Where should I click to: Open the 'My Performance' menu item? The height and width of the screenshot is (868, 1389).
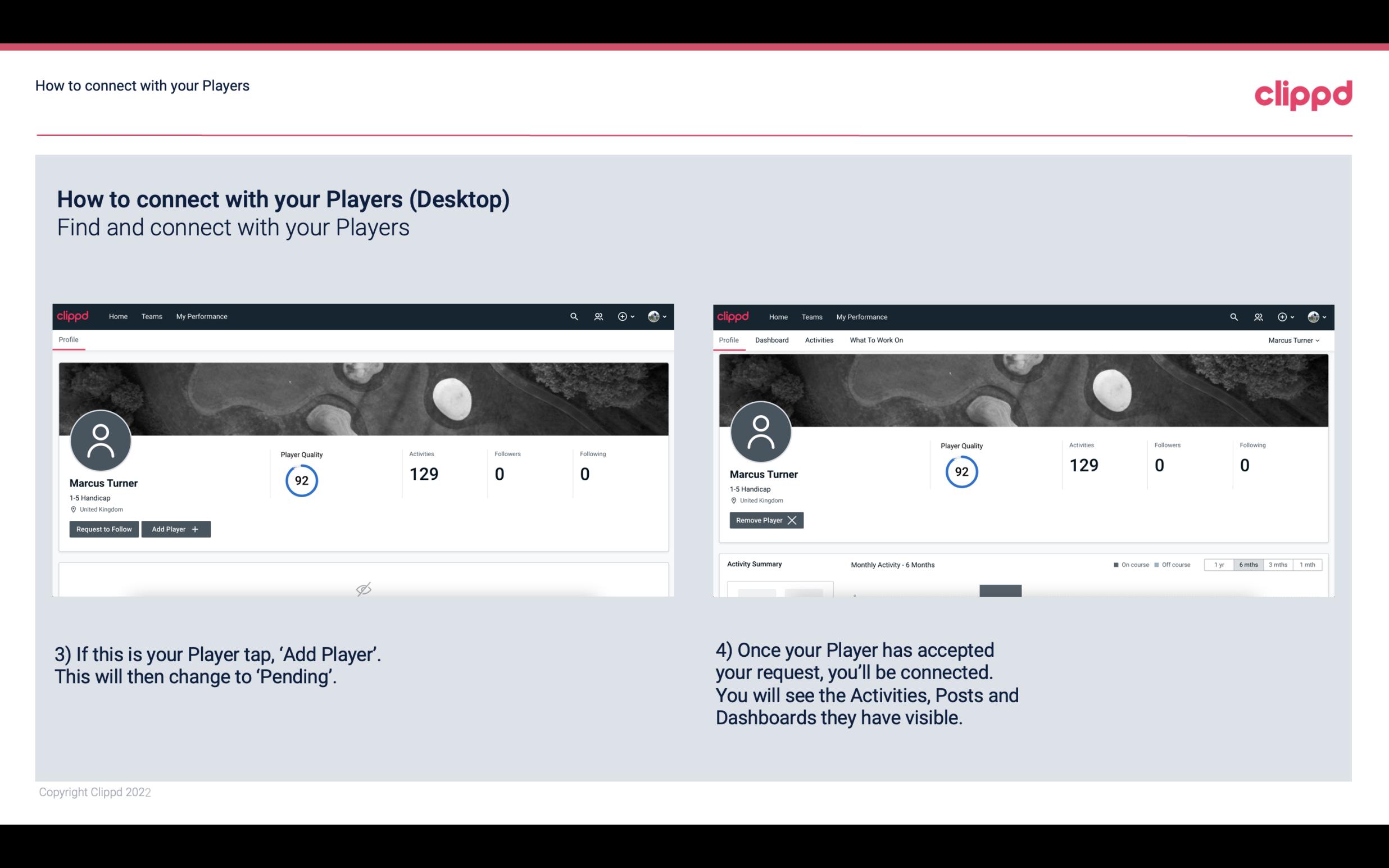coord(201,317)
